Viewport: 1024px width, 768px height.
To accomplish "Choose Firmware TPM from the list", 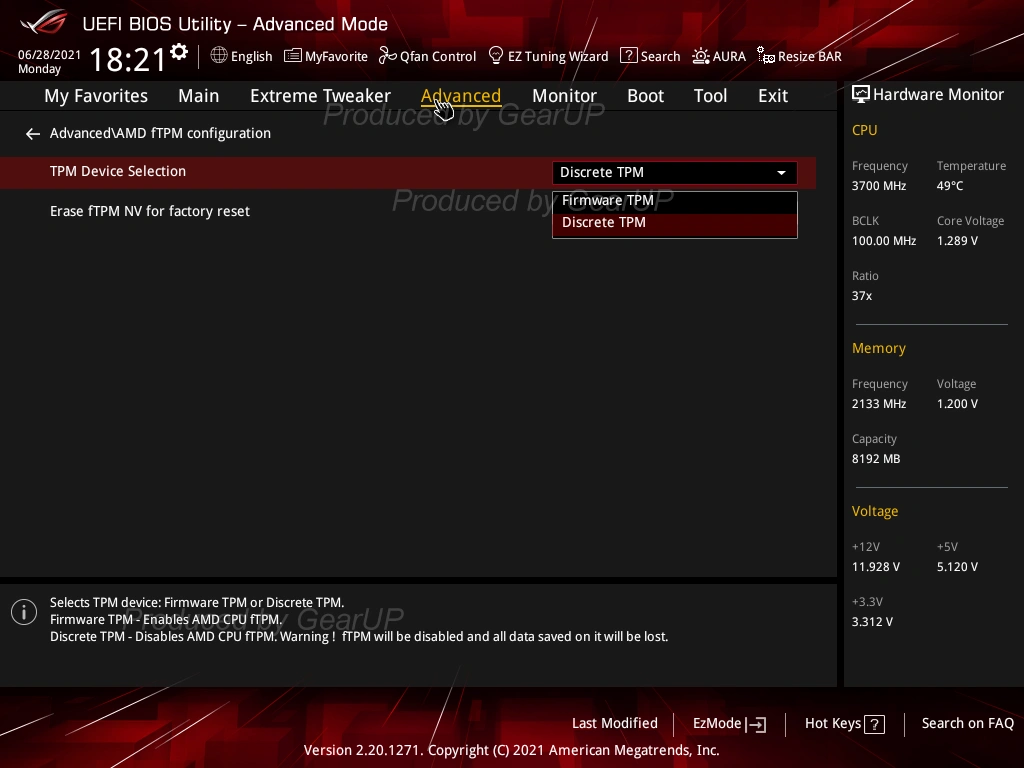I will [x=675, y=200].
